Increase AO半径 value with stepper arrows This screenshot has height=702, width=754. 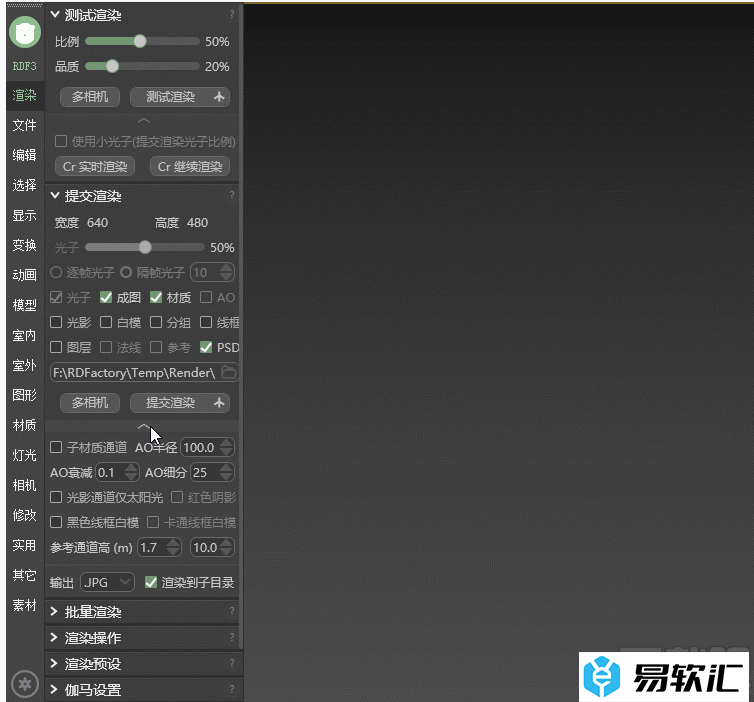(x=226, y=443)
